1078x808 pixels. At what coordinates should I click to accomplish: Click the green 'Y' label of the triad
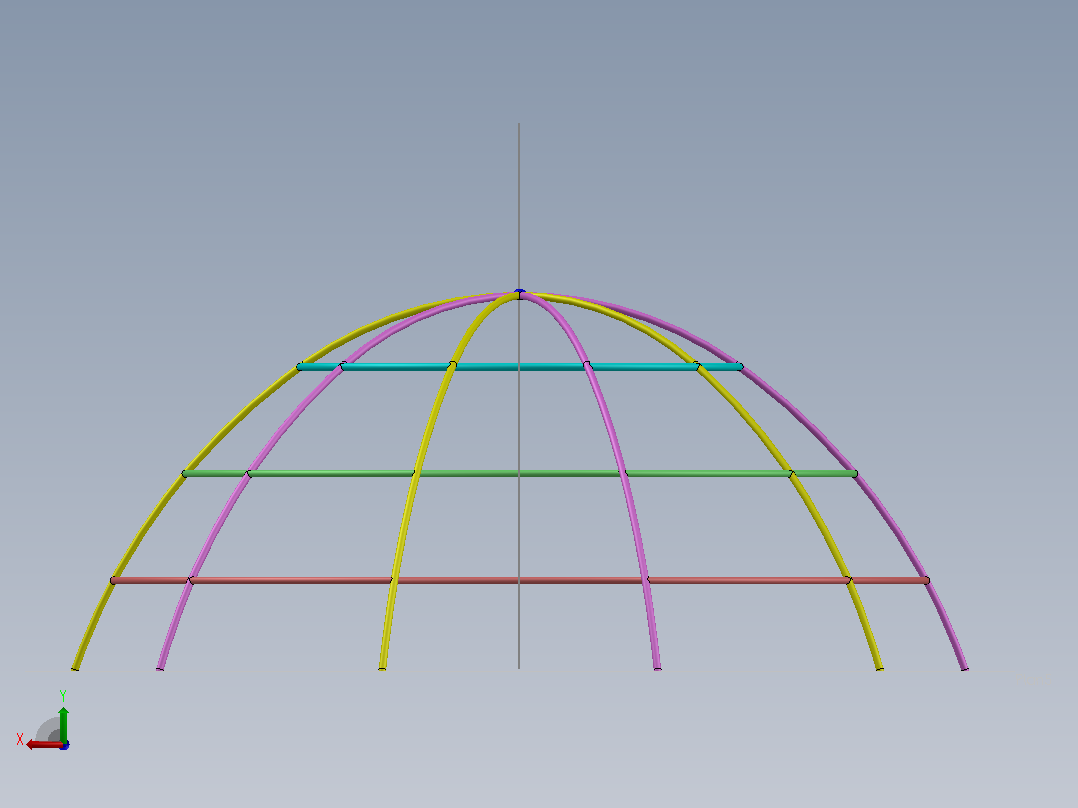point(63,696)
